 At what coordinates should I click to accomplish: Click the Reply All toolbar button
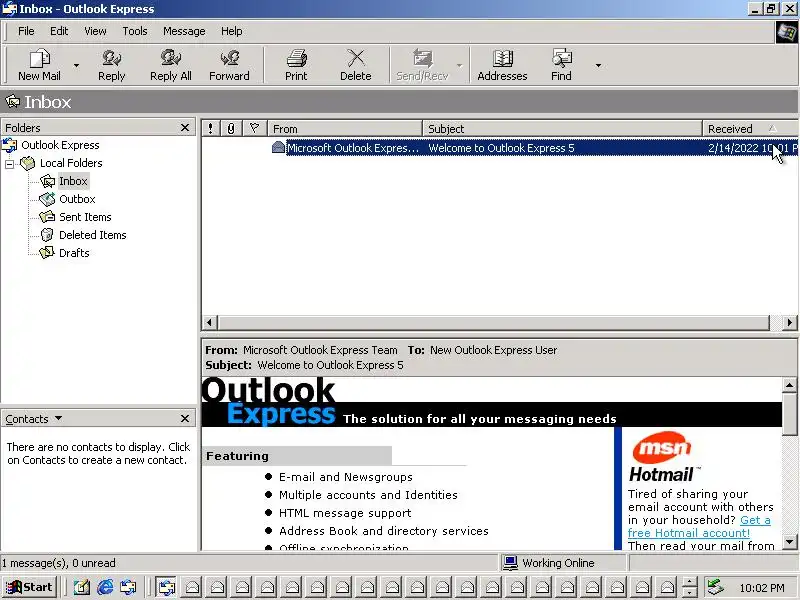[170, 65]
